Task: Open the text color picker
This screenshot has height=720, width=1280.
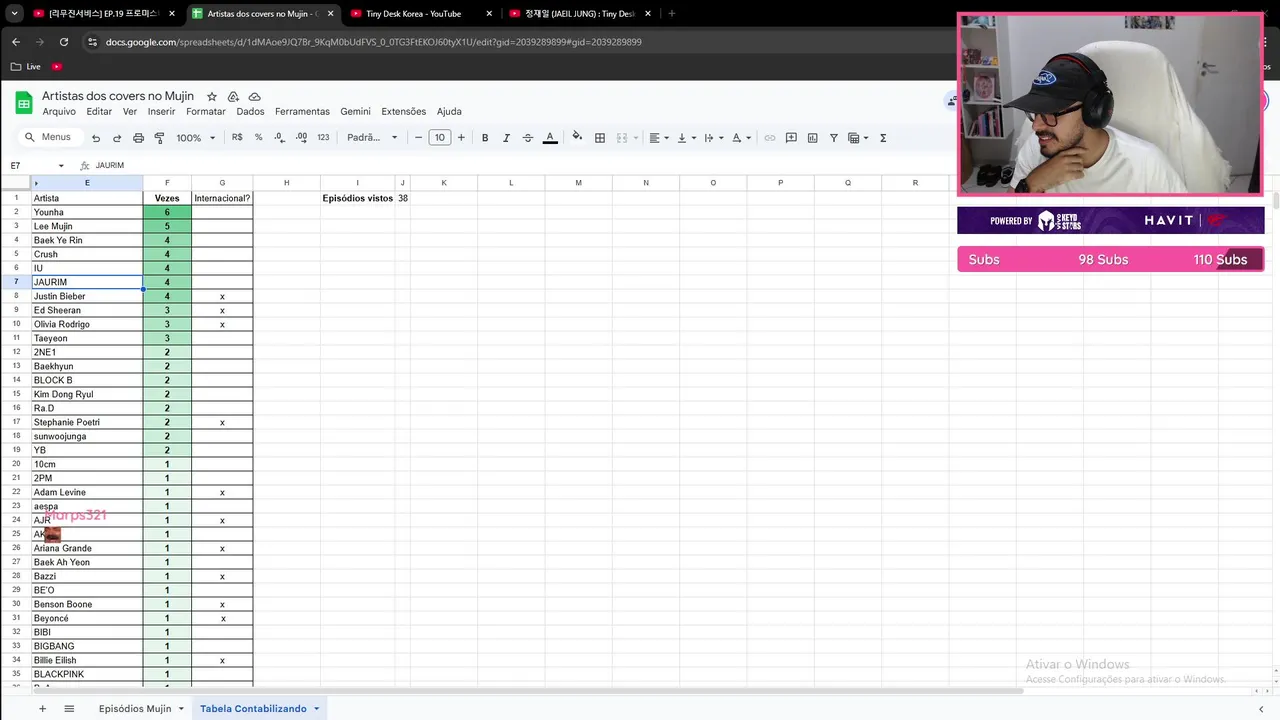Action: 549,138
